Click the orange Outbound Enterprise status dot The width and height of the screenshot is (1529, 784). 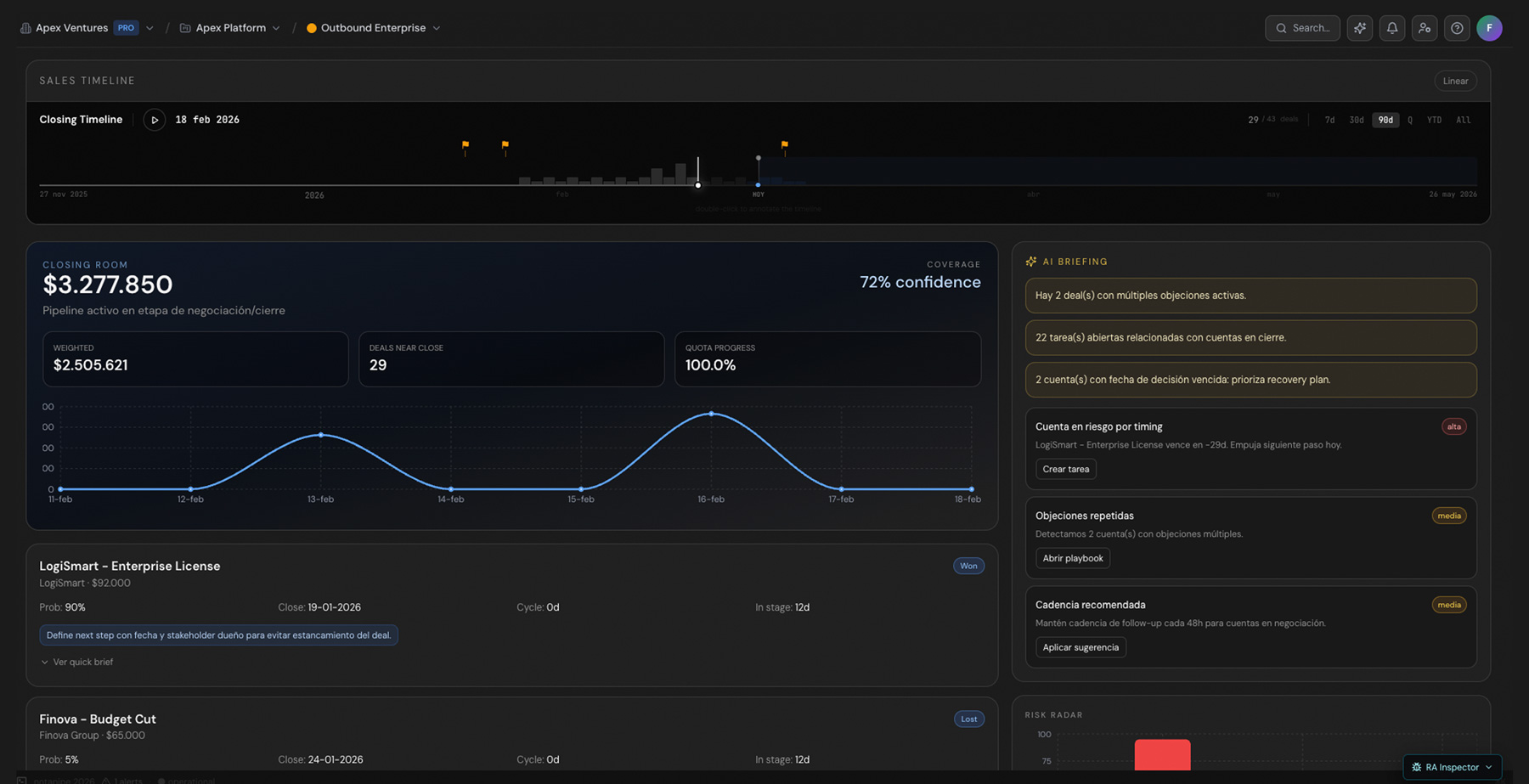tap(312, 28)
